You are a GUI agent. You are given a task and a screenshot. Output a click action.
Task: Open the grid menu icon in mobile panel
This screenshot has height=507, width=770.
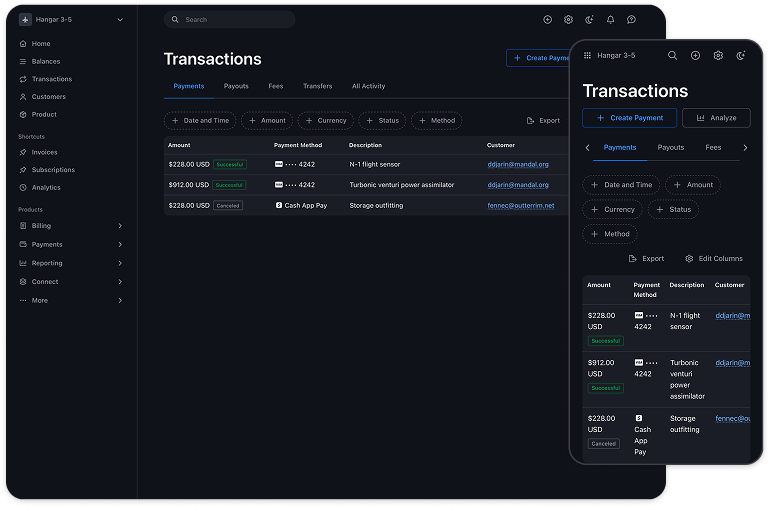click(587, 56)
